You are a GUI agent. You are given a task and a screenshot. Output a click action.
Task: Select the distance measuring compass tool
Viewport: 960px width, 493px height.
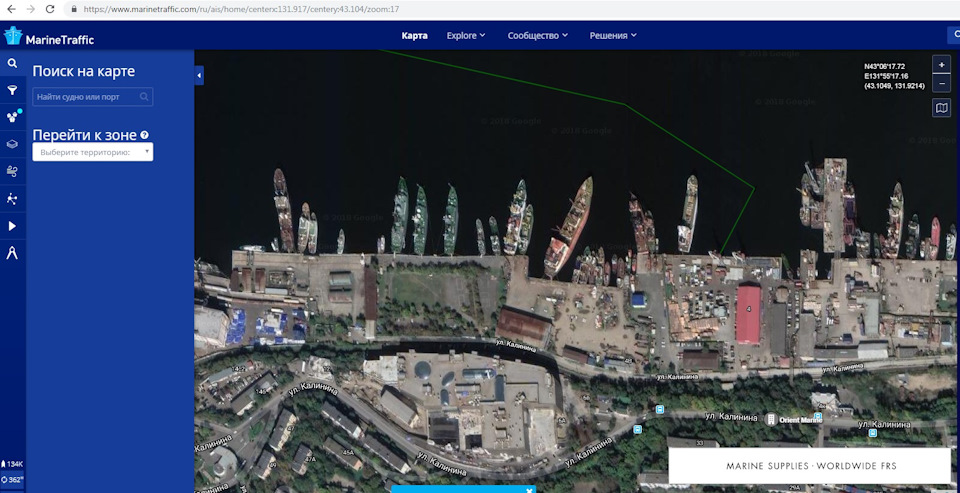pos(12,253)
